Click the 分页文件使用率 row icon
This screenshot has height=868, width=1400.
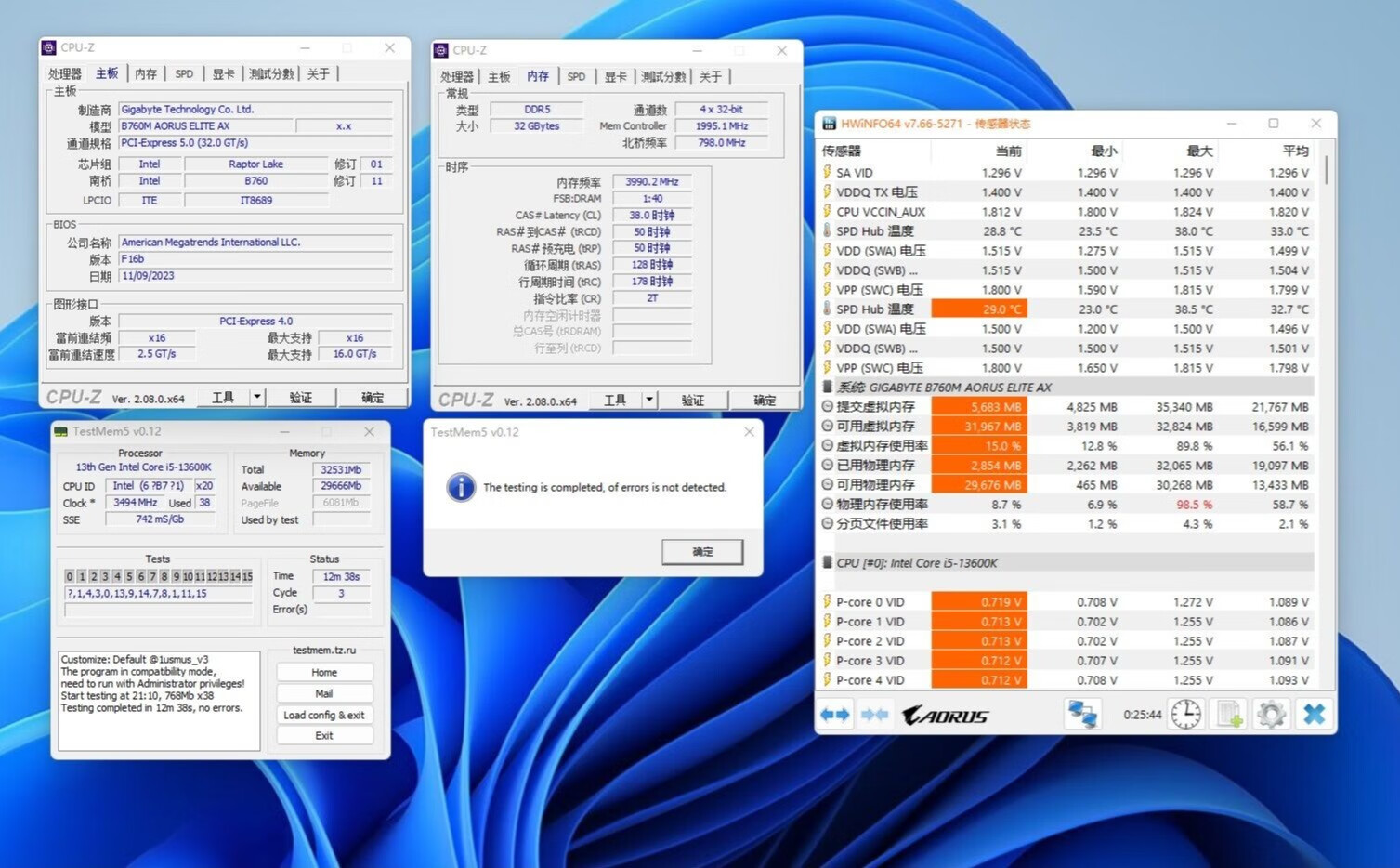(x=827, y=523)
